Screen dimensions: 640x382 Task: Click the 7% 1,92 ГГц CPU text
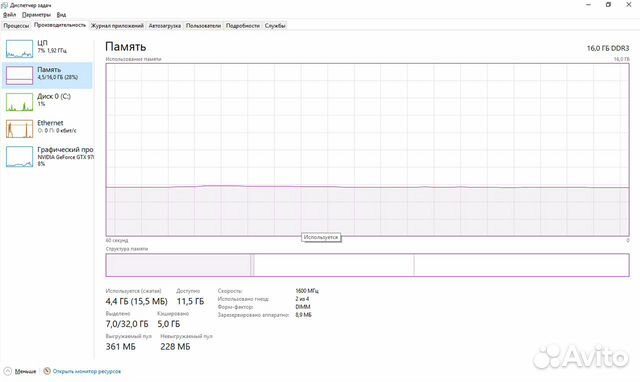click(52, 51)
